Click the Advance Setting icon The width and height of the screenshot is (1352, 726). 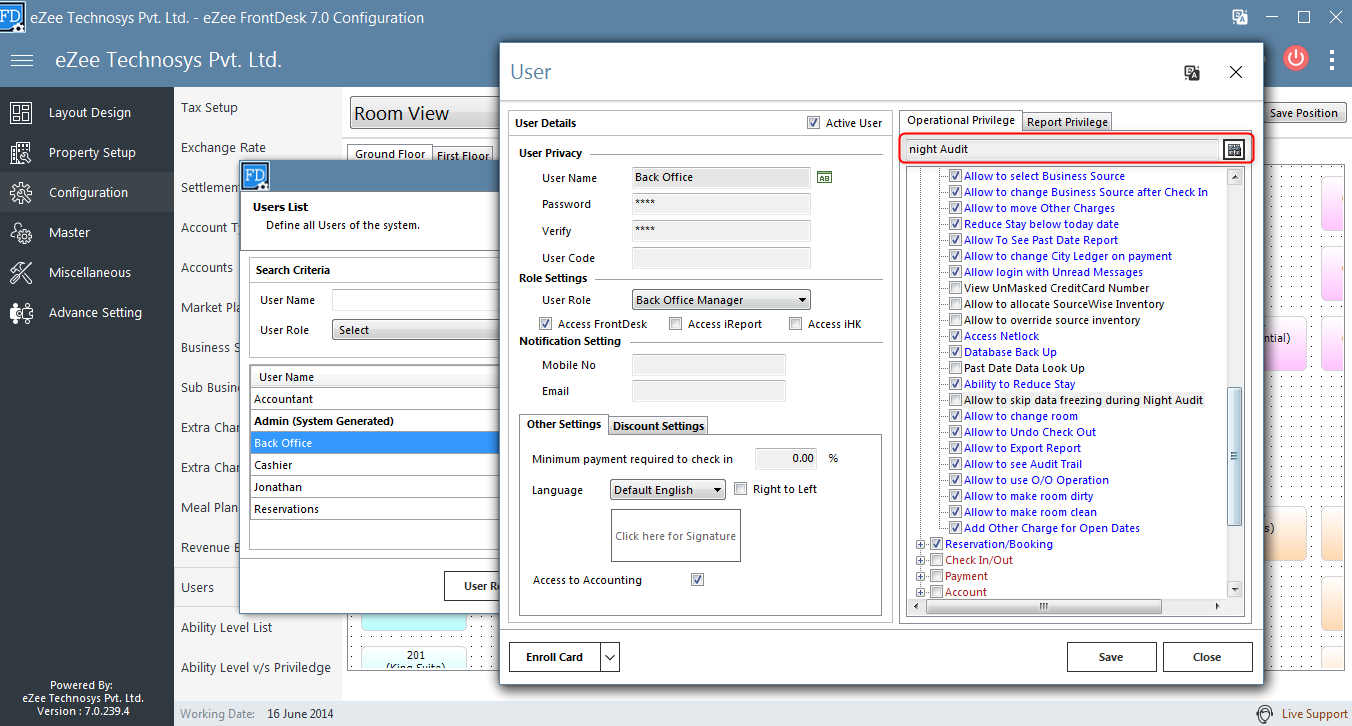(21, 312)
